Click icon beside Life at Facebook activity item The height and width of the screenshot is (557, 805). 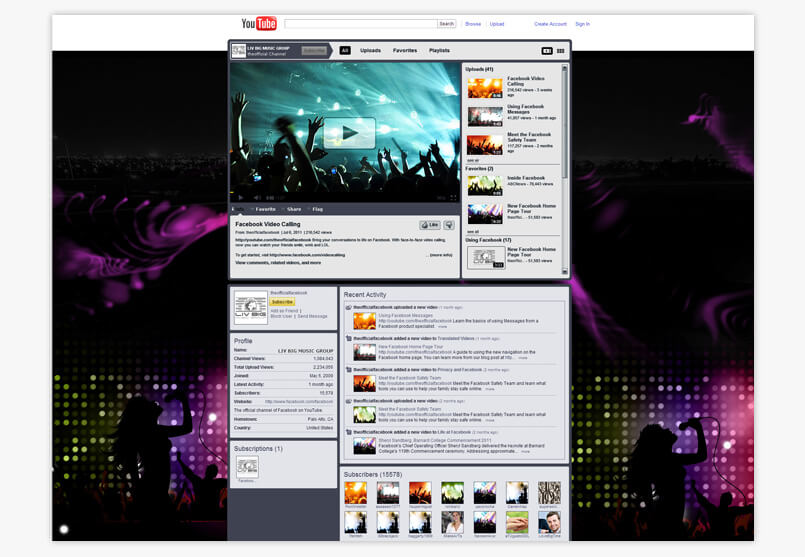click(349, 433)
